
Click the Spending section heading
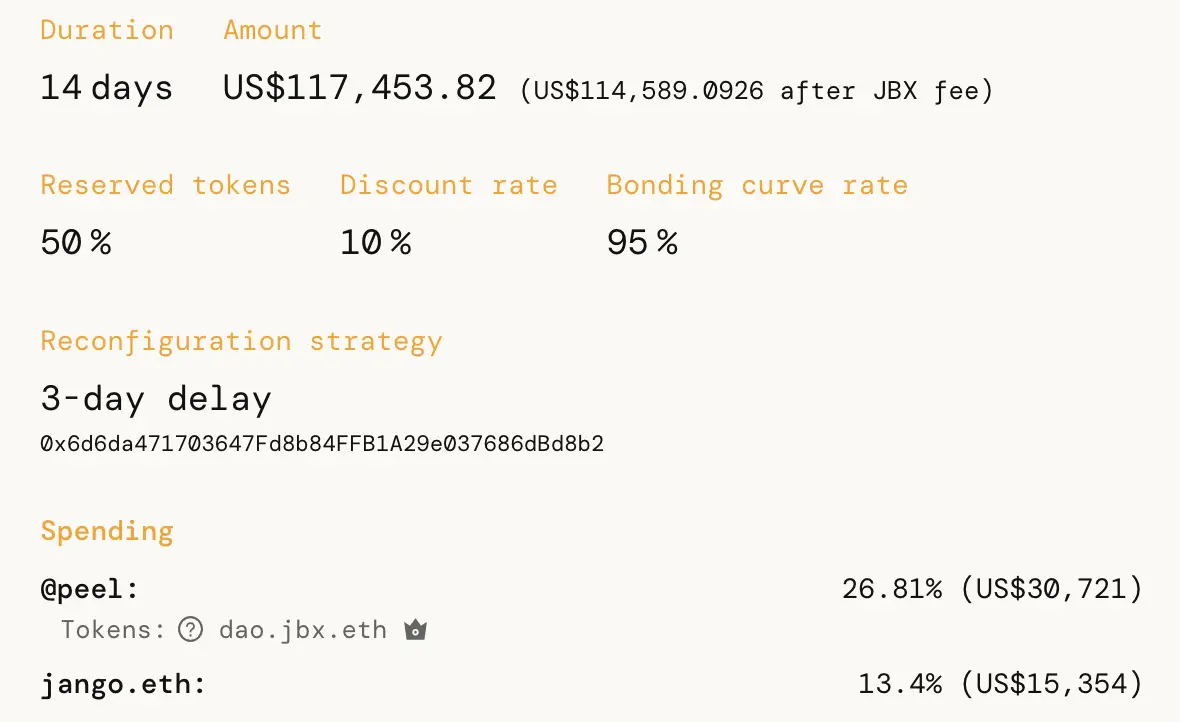pos(107,530)
